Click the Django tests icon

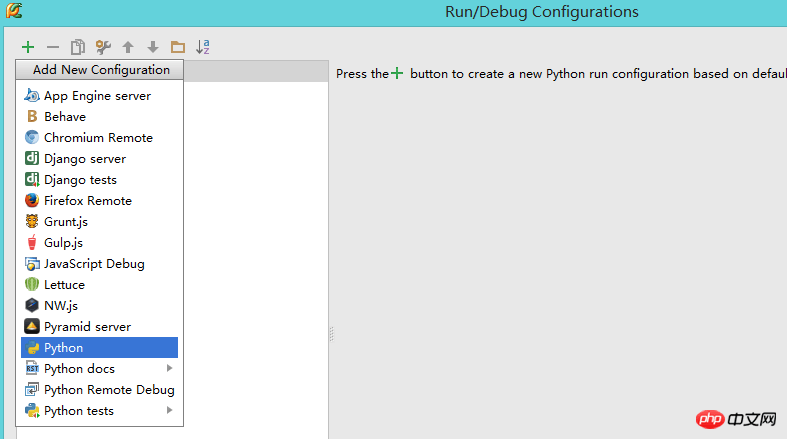pos(32,180)
